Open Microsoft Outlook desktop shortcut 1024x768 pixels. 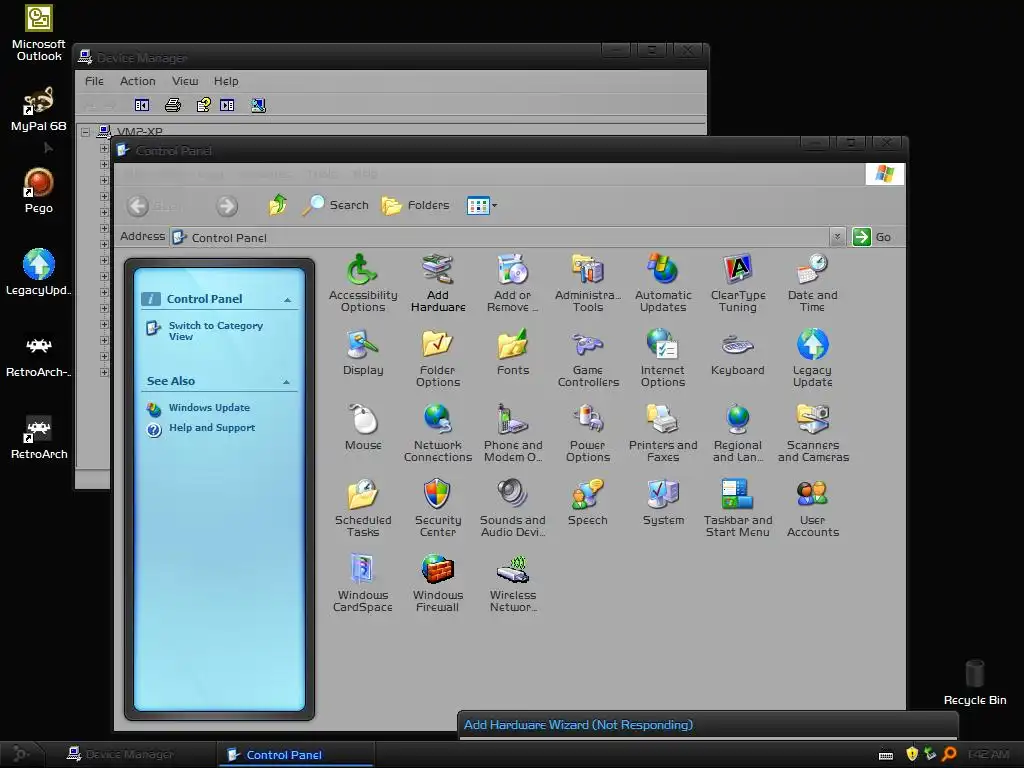pos(39,33)
